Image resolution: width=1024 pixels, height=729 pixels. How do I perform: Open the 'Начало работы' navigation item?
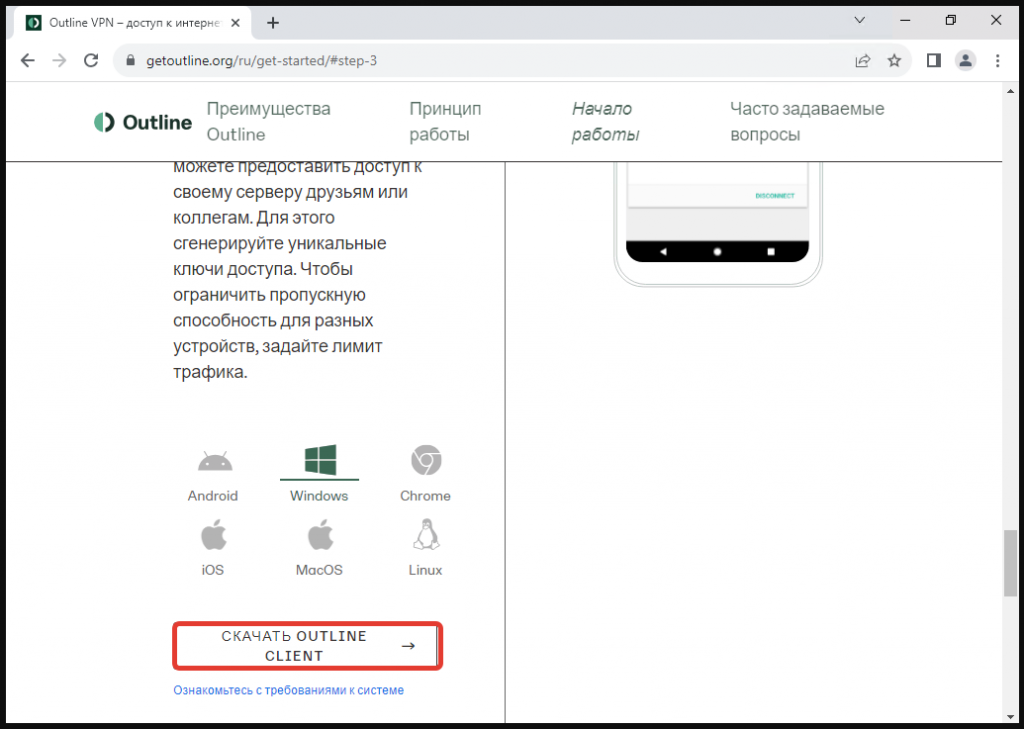coord(604,121)
